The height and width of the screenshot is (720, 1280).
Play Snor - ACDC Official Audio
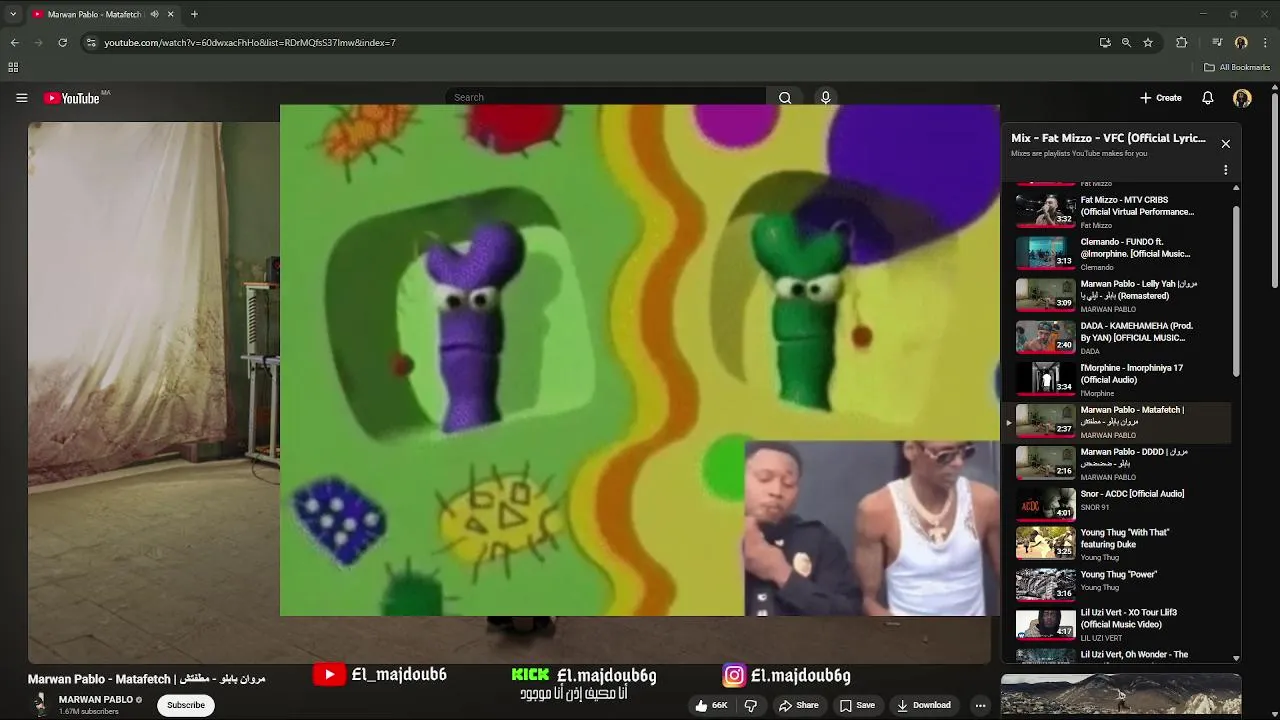pyautogui.click(x=1118, y=505)
